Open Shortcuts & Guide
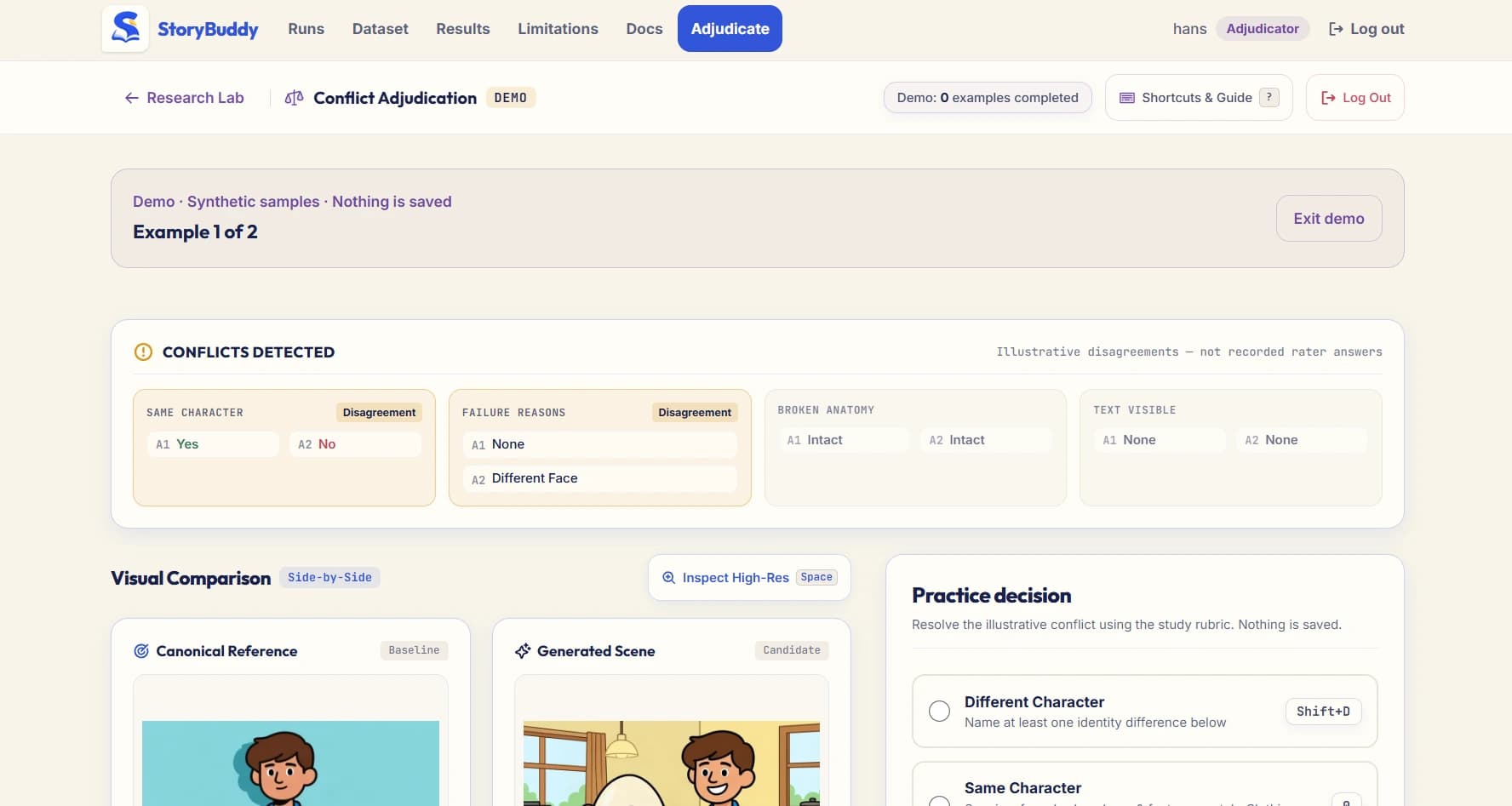This screenshot has width=1512, height=806. (x=1199, y=98)
